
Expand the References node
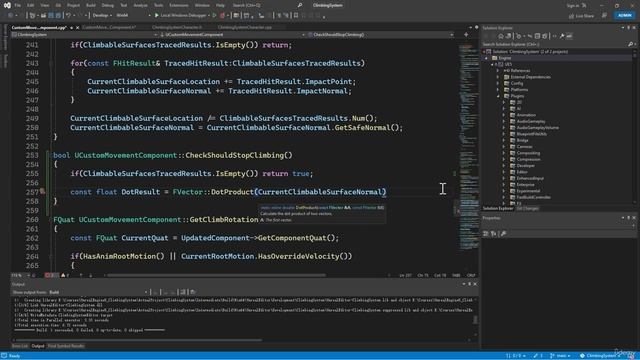pyautogui.click(x=498, y=71)
